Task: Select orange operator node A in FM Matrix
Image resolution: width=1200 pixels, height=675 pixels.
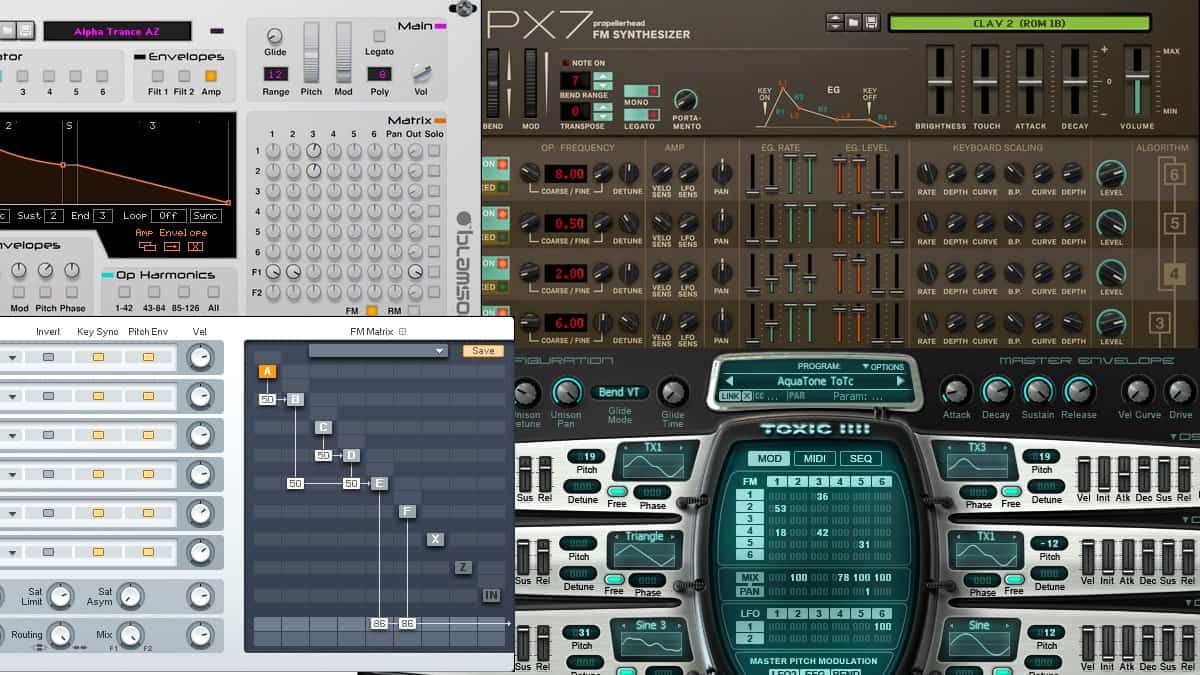Action: click(267, 372)
